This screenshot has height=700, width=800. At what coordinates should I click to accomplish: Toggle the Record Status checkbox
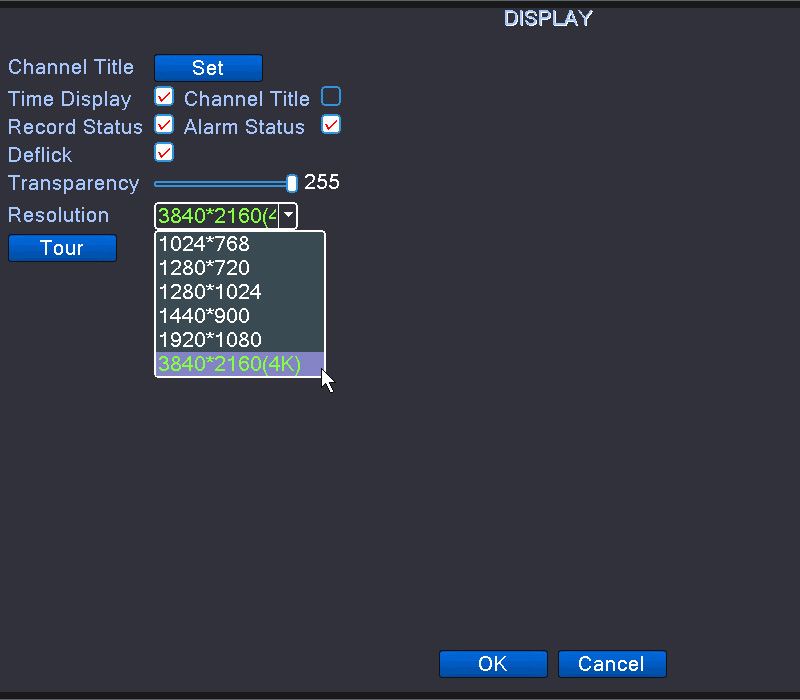click(x=164, y=125)
